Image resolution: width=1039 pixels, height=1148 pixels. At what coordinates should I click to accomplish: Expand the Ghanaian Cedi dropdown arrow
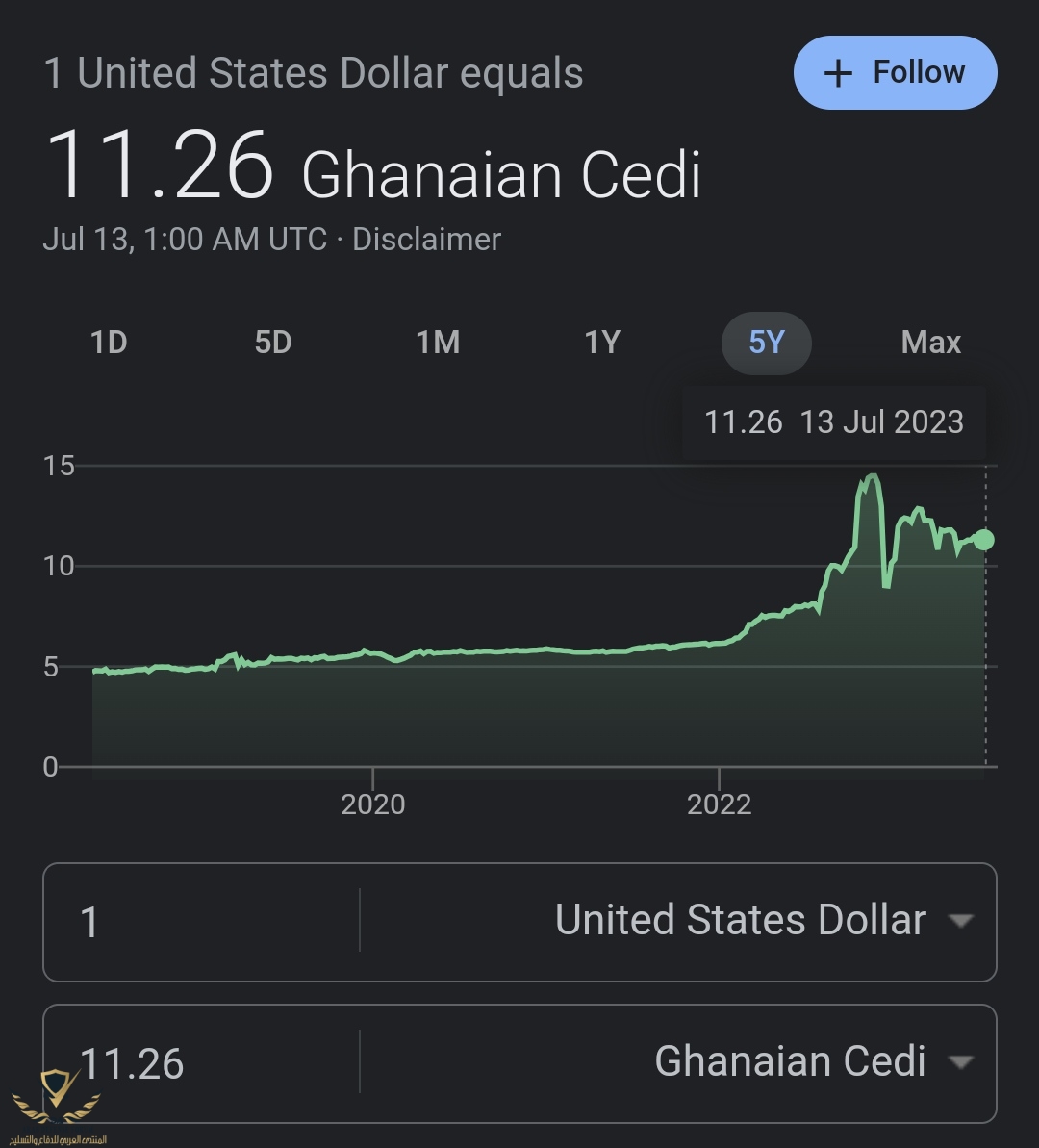click(x=960, y=1062)
